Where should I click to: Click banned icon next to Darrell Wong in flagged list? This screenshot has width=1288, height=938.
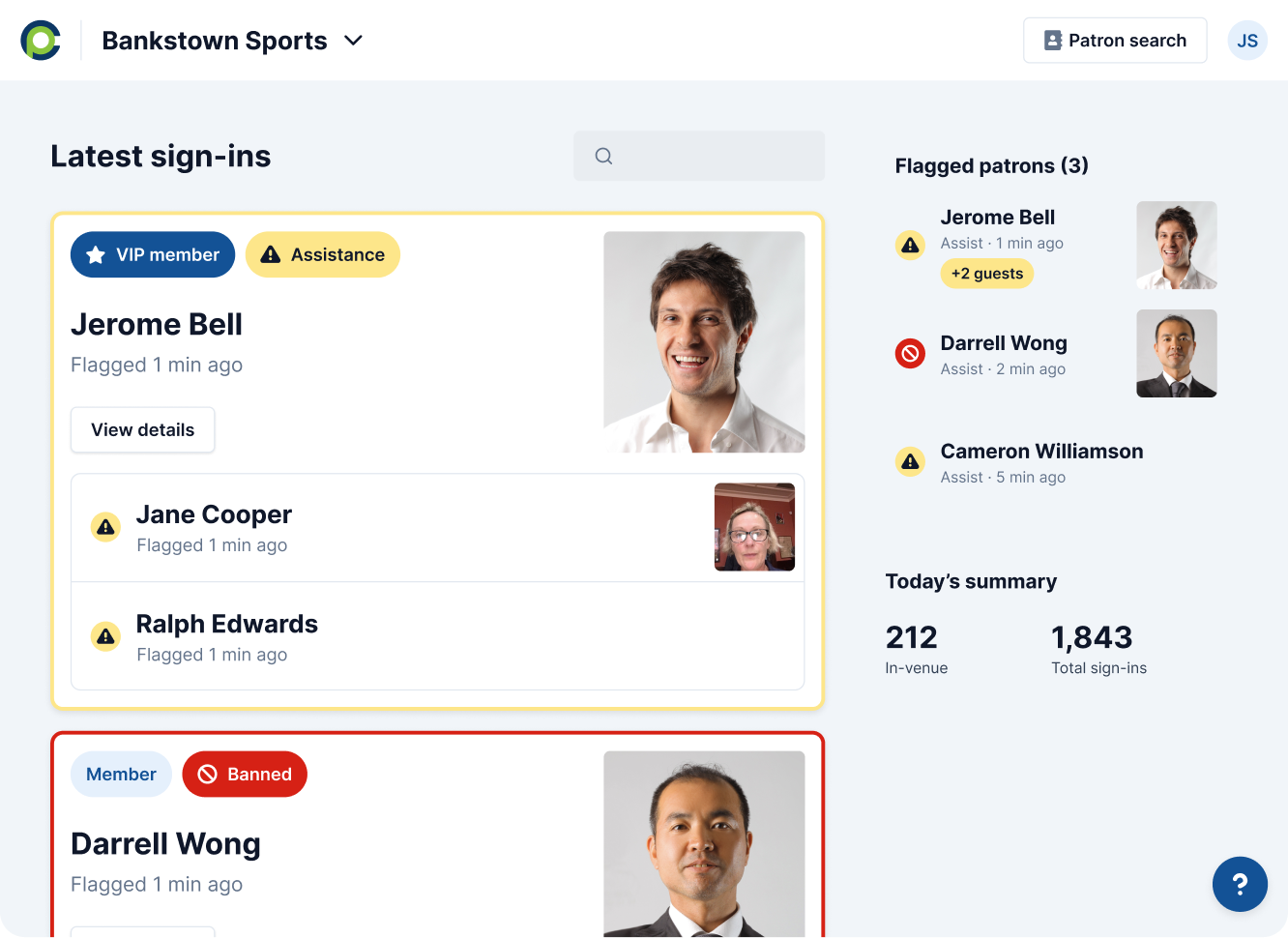tap(910, 354)
